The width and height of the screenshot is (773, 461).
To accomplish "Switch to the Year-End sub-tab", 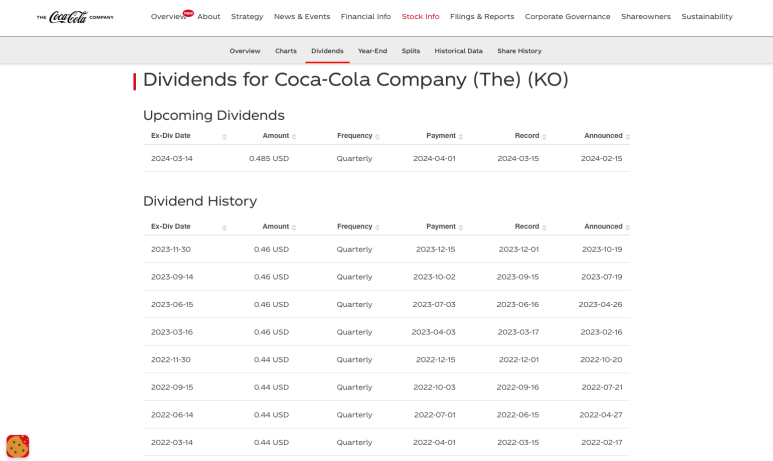I will [373, 51].
